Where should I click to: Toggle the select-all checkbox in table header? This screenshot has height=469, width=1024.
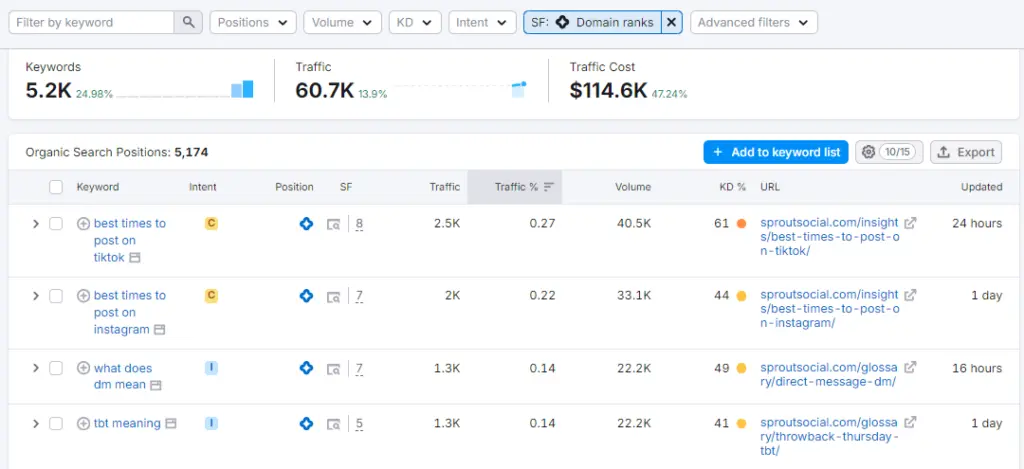56,187
